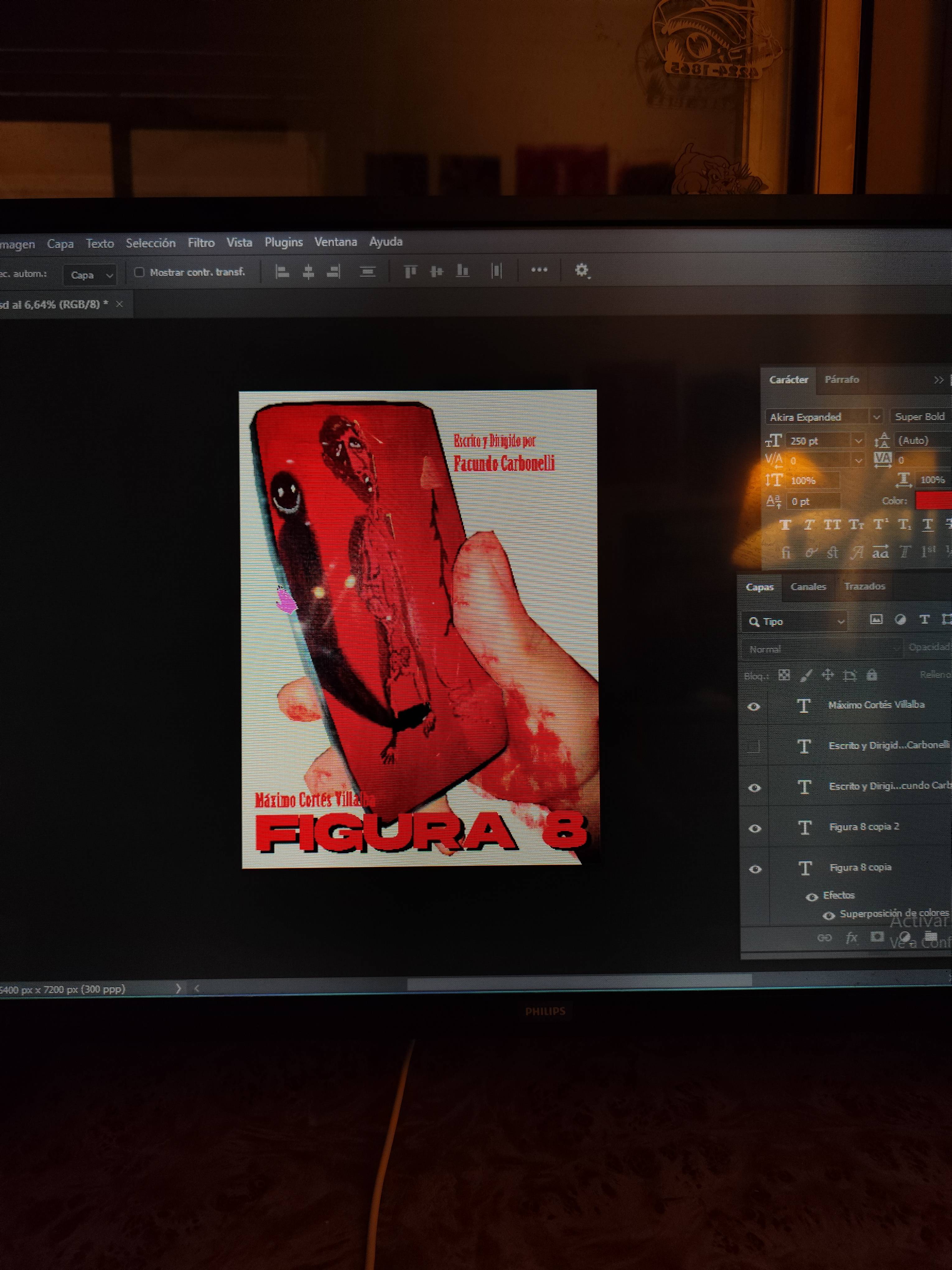Apply All Caps text style
This screenshot has width=952, height=1270.
[x=832, y=525]
